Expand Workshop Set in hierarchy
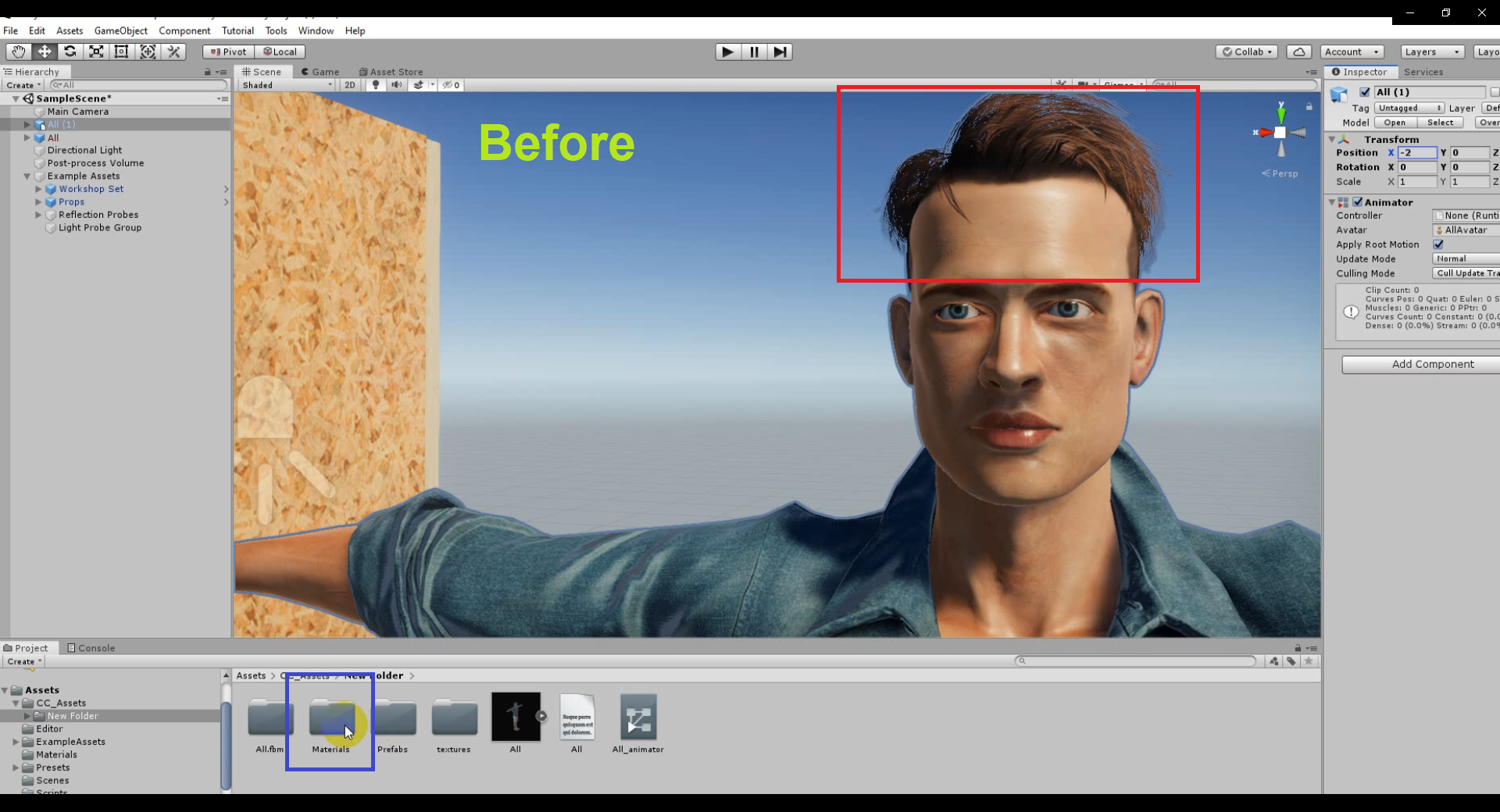 point(38,189)
